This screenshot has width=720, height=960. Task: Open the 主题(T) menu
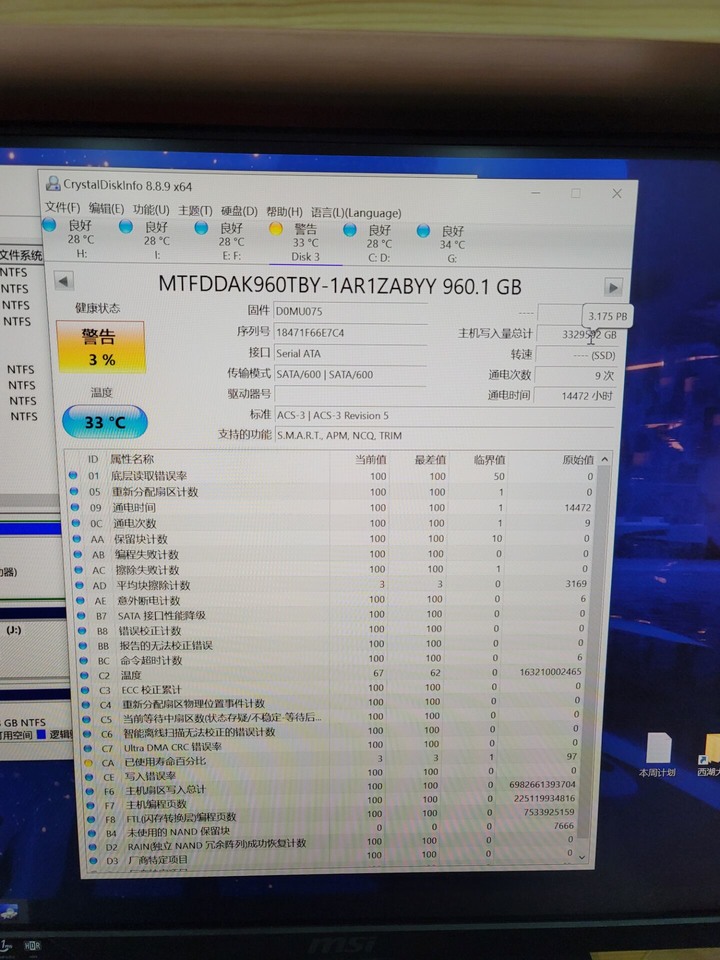pos(195,211)
